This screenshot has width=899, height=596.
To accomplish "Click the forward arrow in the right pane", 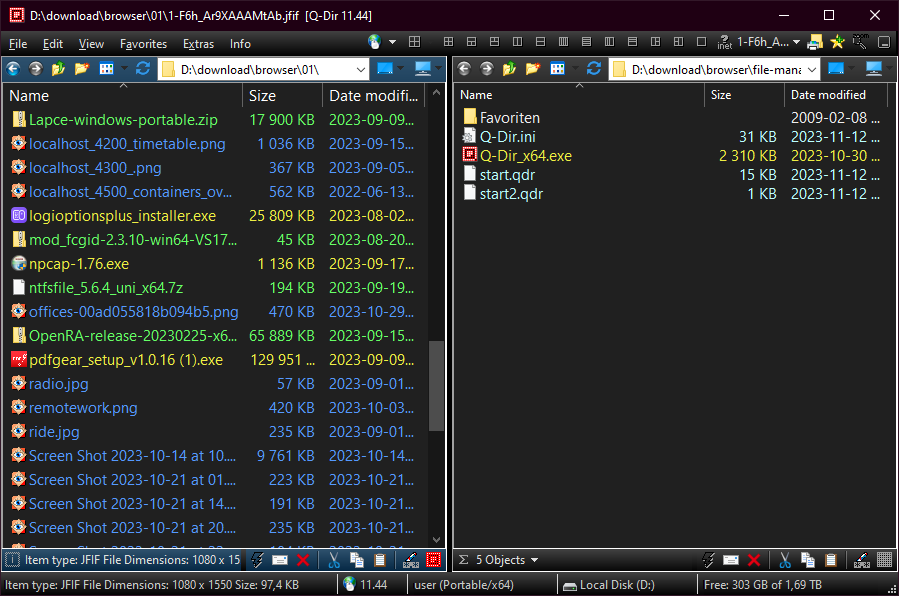I will pos(486,69).
